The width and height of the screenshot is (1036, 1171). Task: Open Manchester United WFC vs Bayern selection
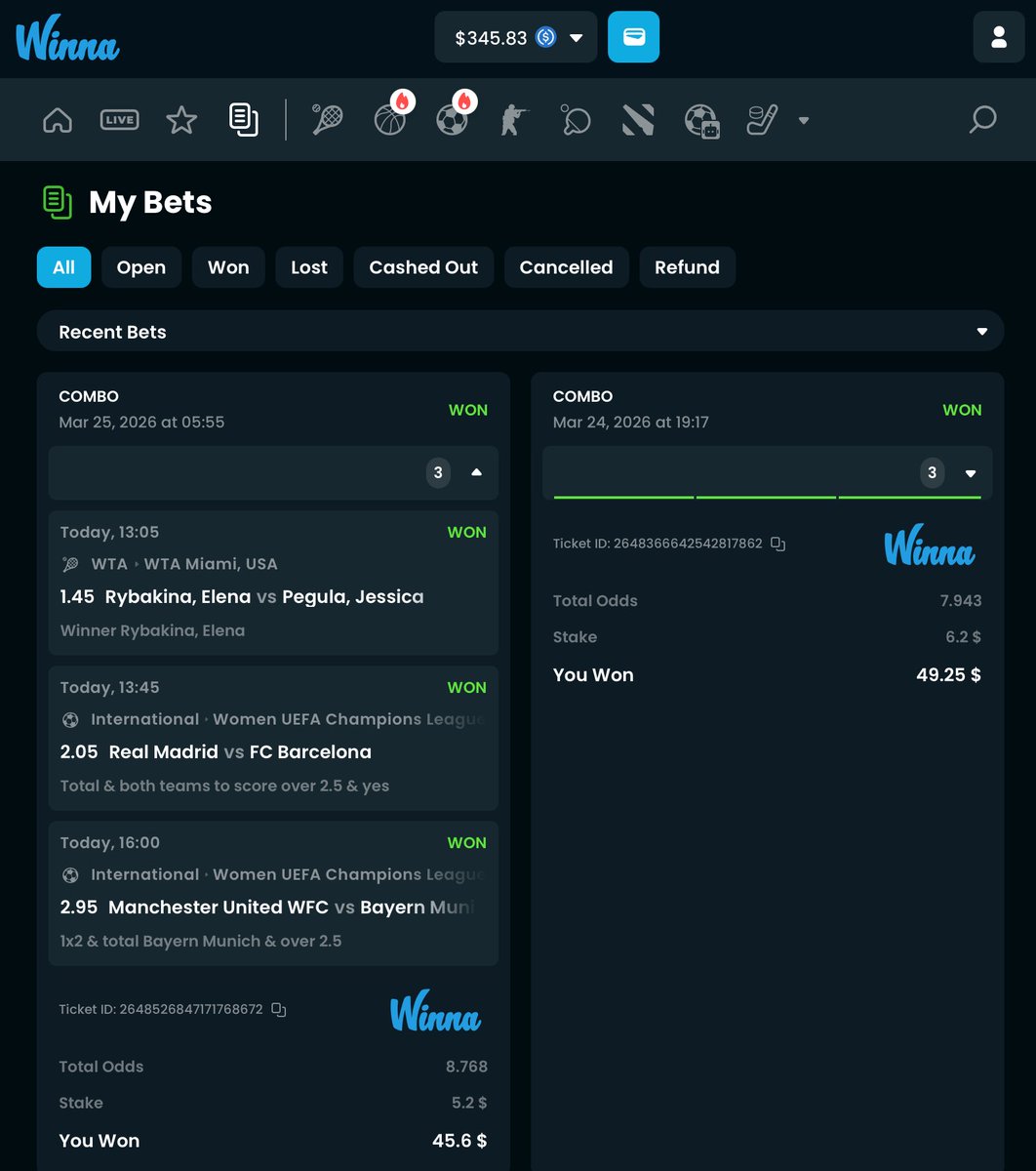(x=273, y=893)
